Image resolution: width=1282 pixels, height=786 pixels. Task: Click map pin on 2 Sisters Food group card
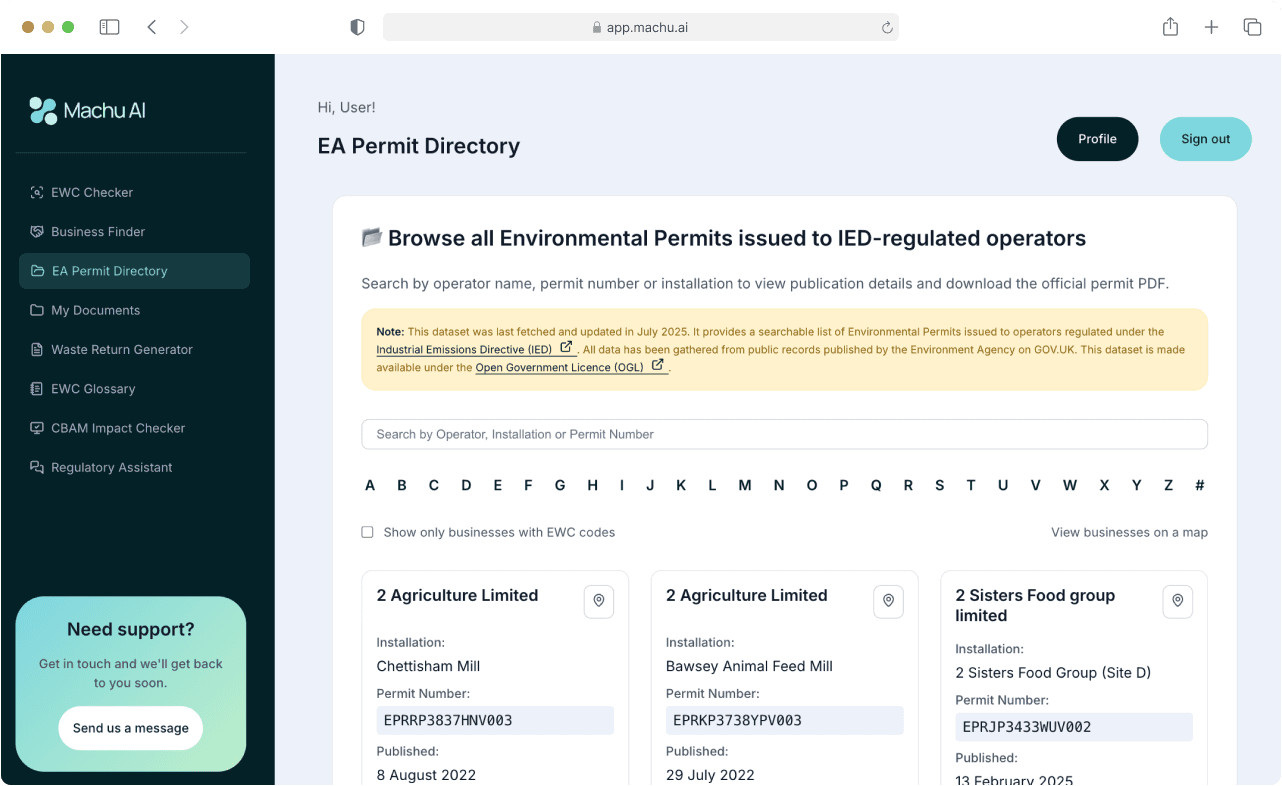[x=1178, y=601]
